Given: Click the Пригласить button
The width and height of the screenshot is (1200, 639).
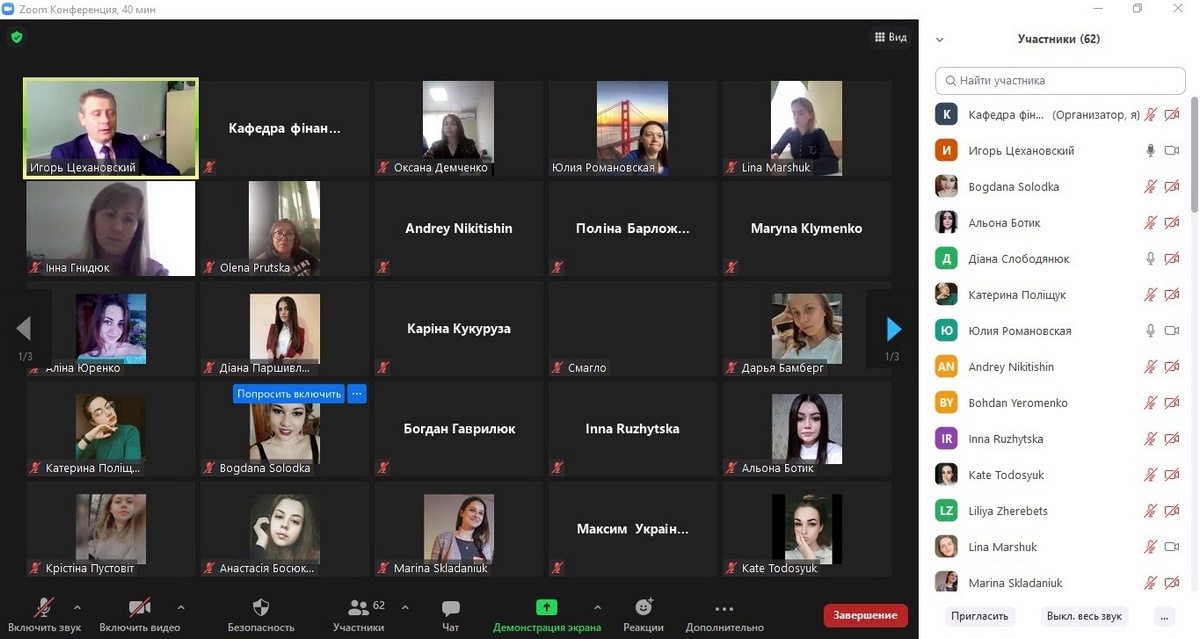Looking at the screenshot, I should tap(979, 616).
